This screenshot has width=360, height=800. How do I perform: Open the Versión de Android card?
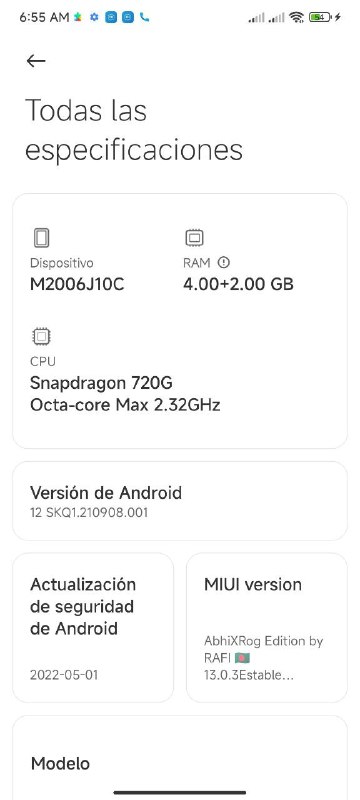(x=180, y=501)
